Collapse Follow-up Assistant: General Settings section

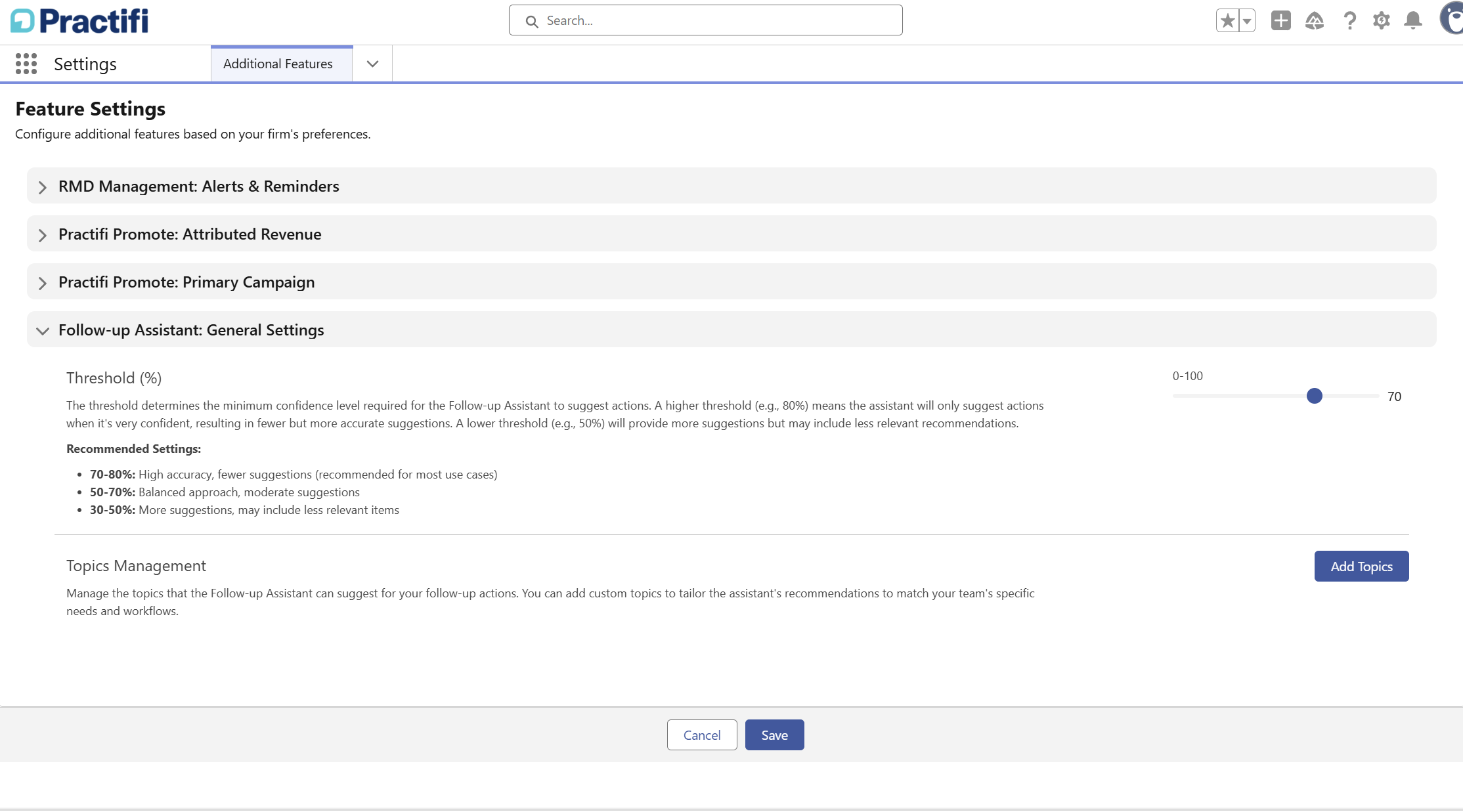pos(731,330)
